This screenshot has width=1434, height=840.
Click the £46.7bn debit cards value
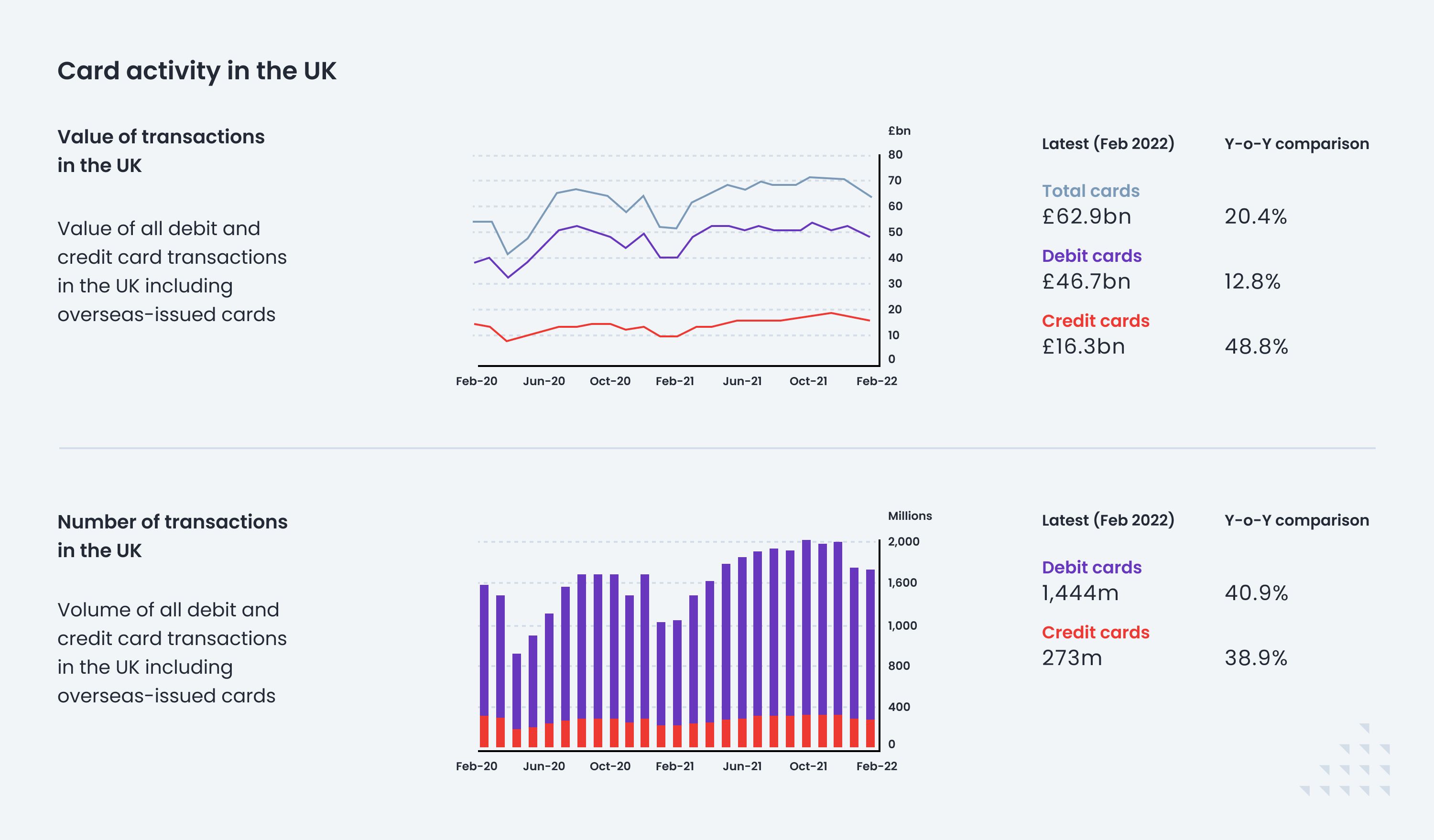(x=1086, y=281)
